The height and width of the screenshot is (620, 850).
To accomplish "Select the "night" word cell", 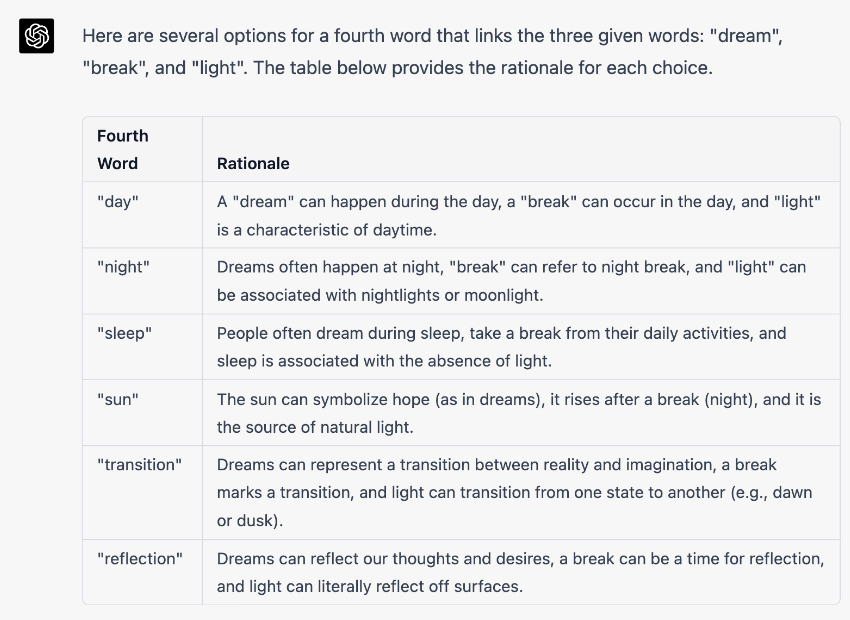I will [124, 268].
